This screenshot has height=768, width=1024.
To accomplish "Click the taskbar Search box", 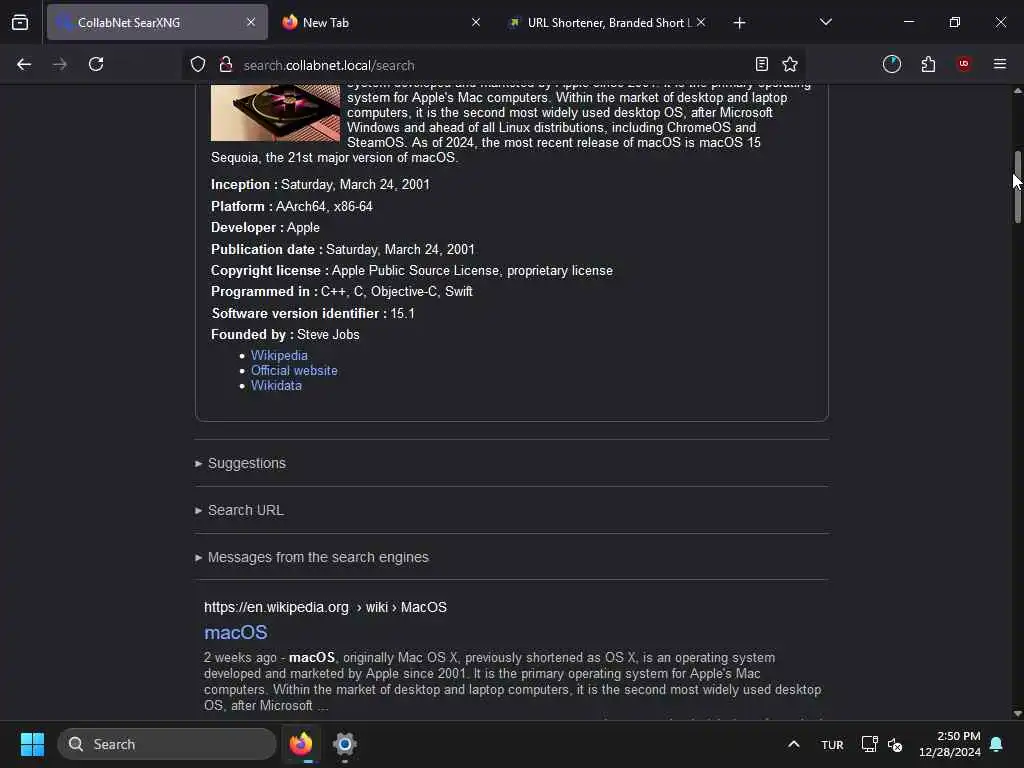I will (x=167, y=744).
